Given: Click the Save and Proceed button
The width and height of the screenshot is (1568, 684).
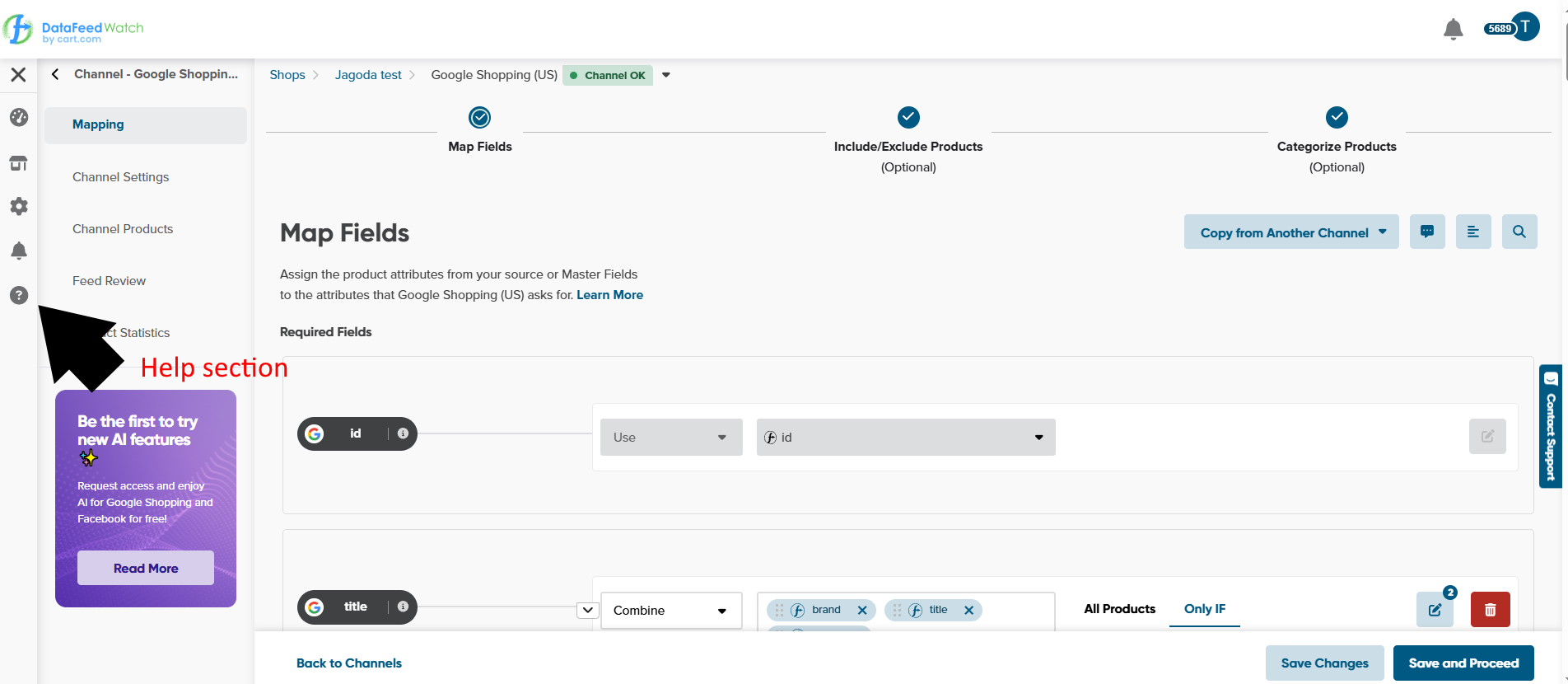Looking at the screenshot, I should click(x=1463, y=663).
